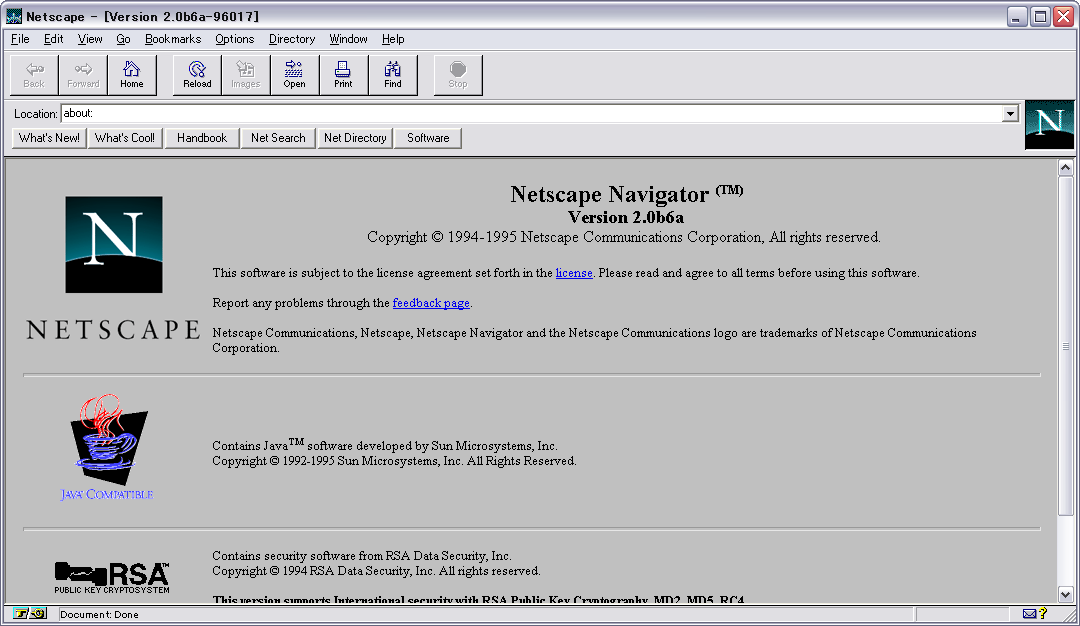
Task: Expand the Location history dropdown arrow
Action: pyautogui.click(x=1010, y=114)
